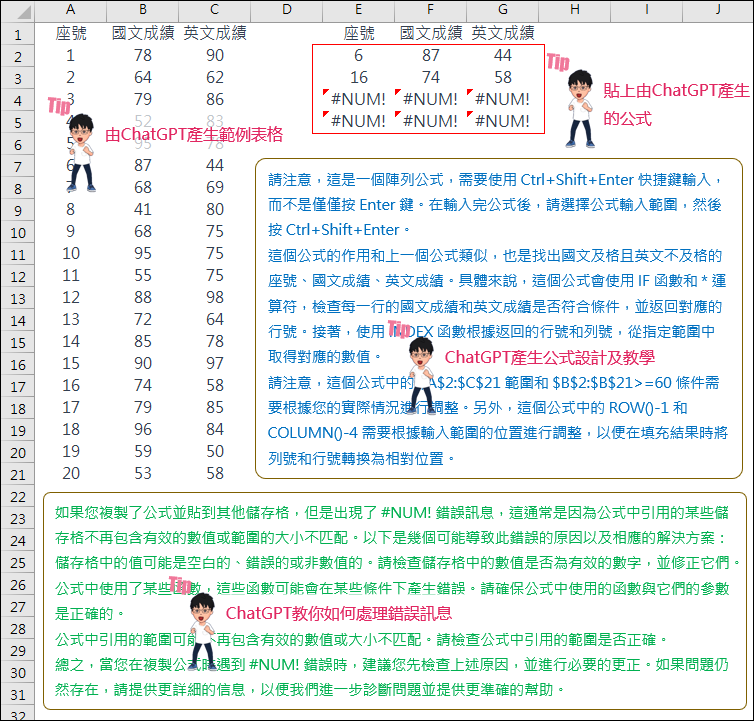Viewport: 754px width, 721px height.
Task: Click #NUM! error cell F4
Action: click(430, 99)
